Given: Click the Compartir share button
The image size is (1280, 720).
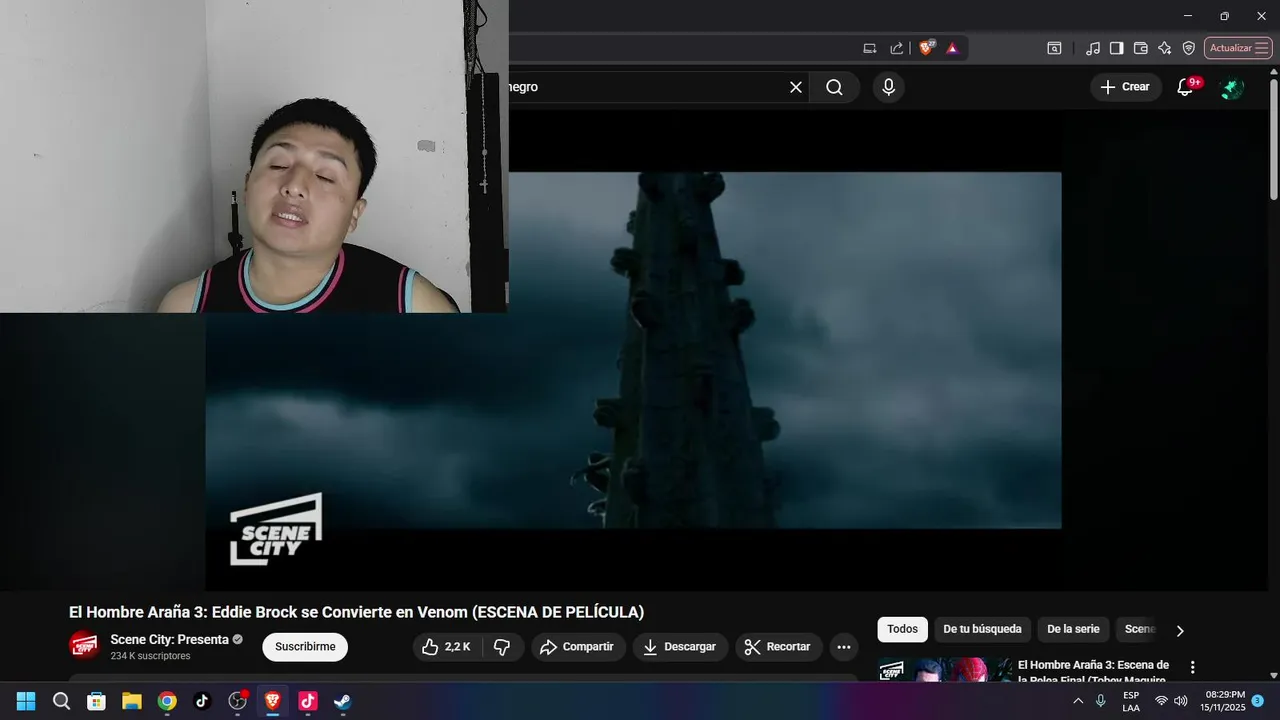Looking at the screenshot, I should click(x=578, y=647).
